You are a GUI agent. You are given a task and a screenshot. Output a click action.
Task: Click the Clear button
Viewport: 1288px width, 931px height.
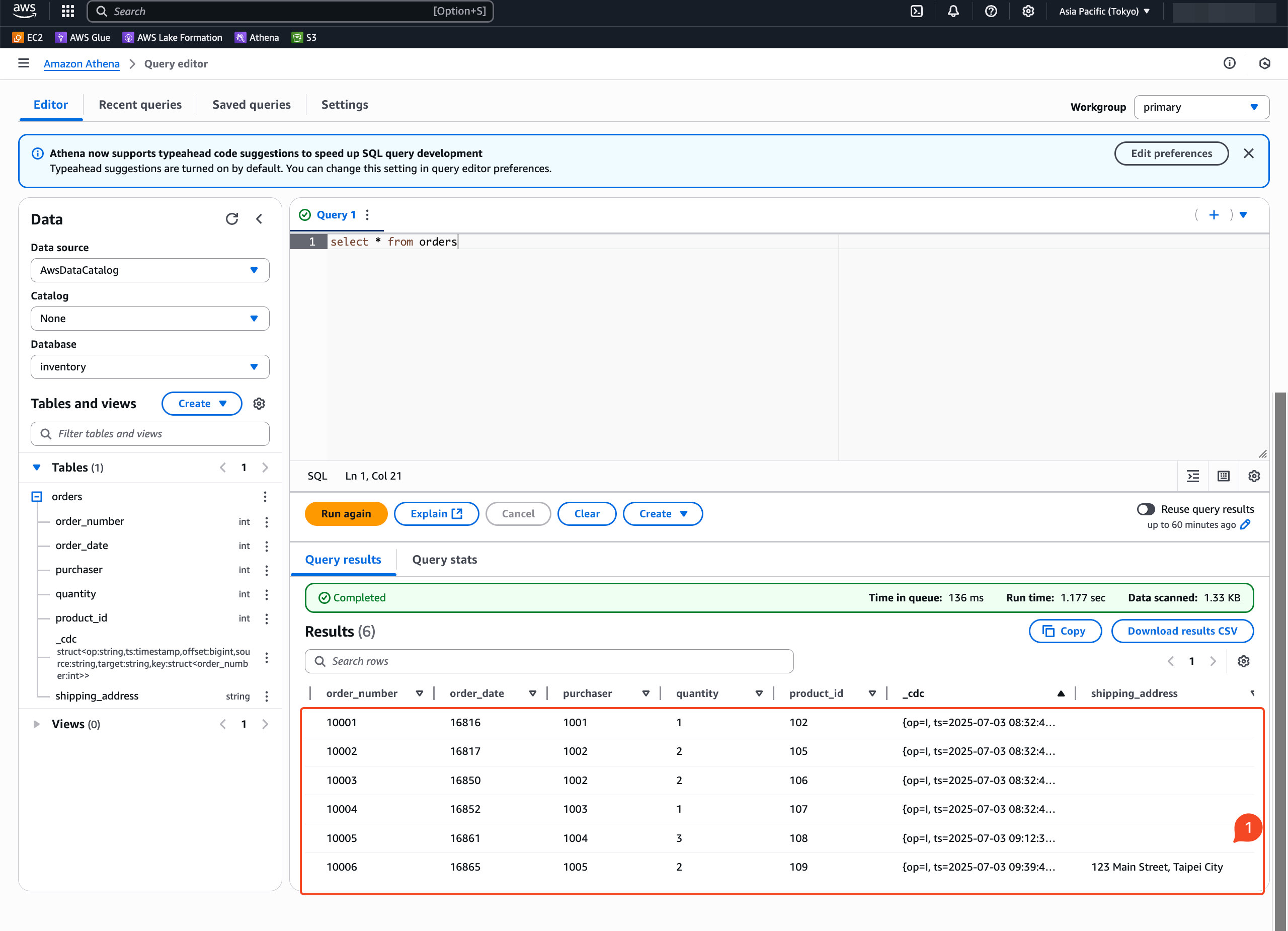587,513
